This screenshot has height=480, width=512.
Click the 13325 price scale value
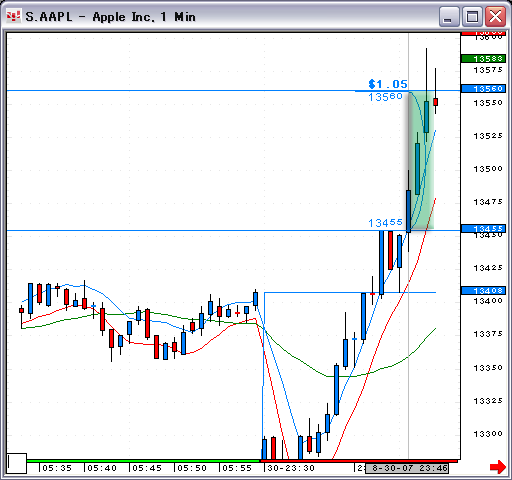coord(488,401)
